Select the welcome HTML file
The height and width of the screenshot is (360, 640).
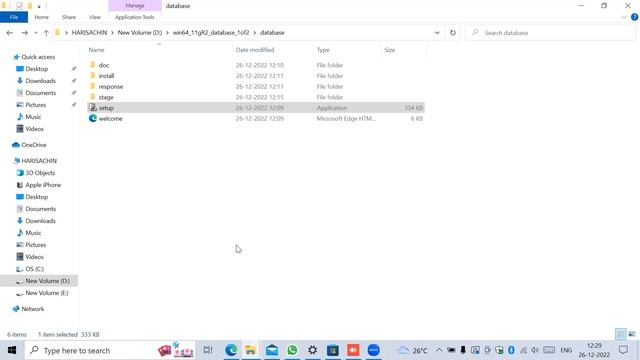click(110, 118)
